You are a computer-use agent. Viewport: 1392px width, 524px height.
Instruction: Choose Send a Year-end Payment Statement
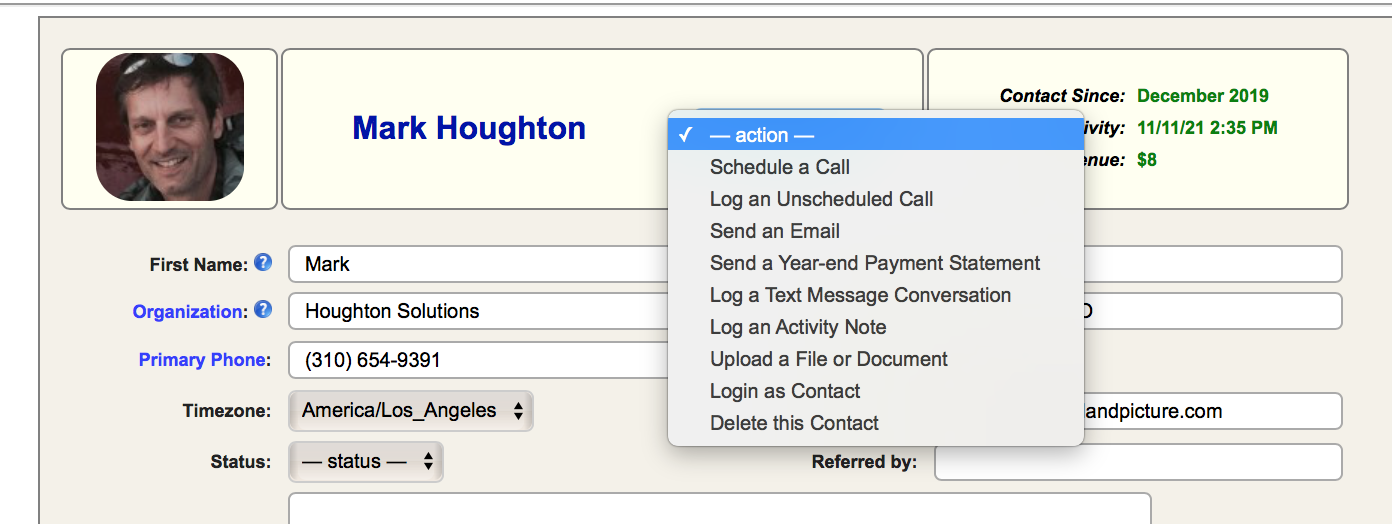(874, 263)
